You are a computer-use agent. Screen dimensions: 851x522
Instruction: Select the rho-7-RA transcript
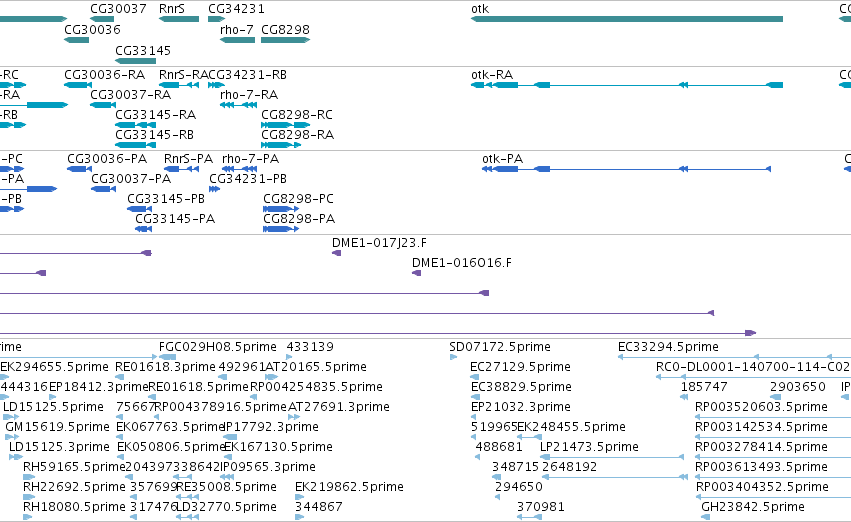coord(239,105)
